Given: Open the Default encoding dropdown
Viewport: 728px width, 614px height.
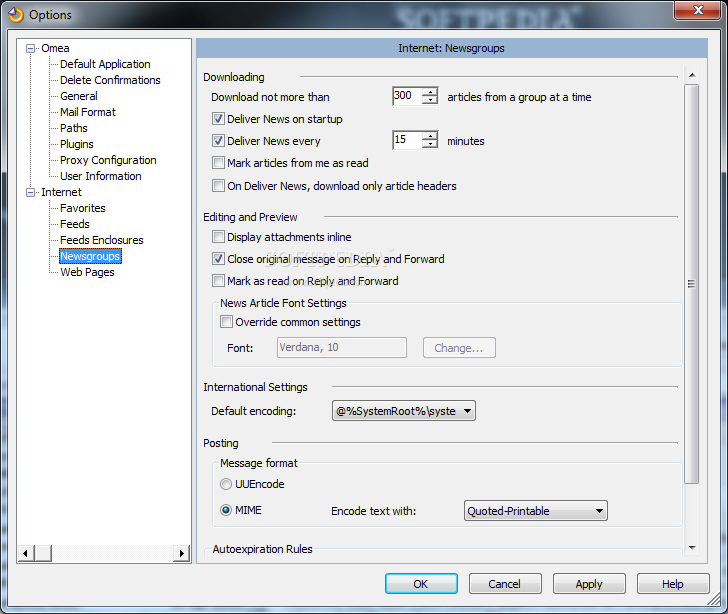Looking at the screenshot, I should pos(403,411).
